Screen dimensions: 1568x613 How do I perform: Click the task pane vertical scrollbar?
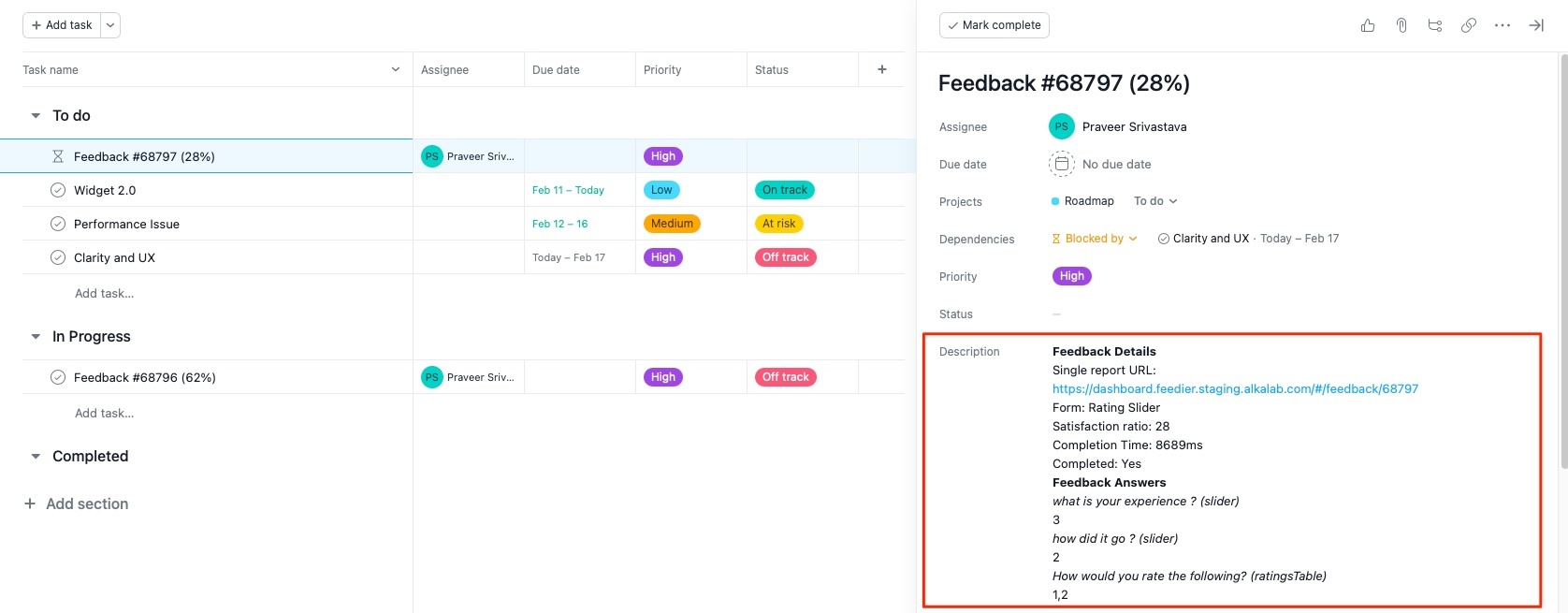click(x=1563, y=262)
